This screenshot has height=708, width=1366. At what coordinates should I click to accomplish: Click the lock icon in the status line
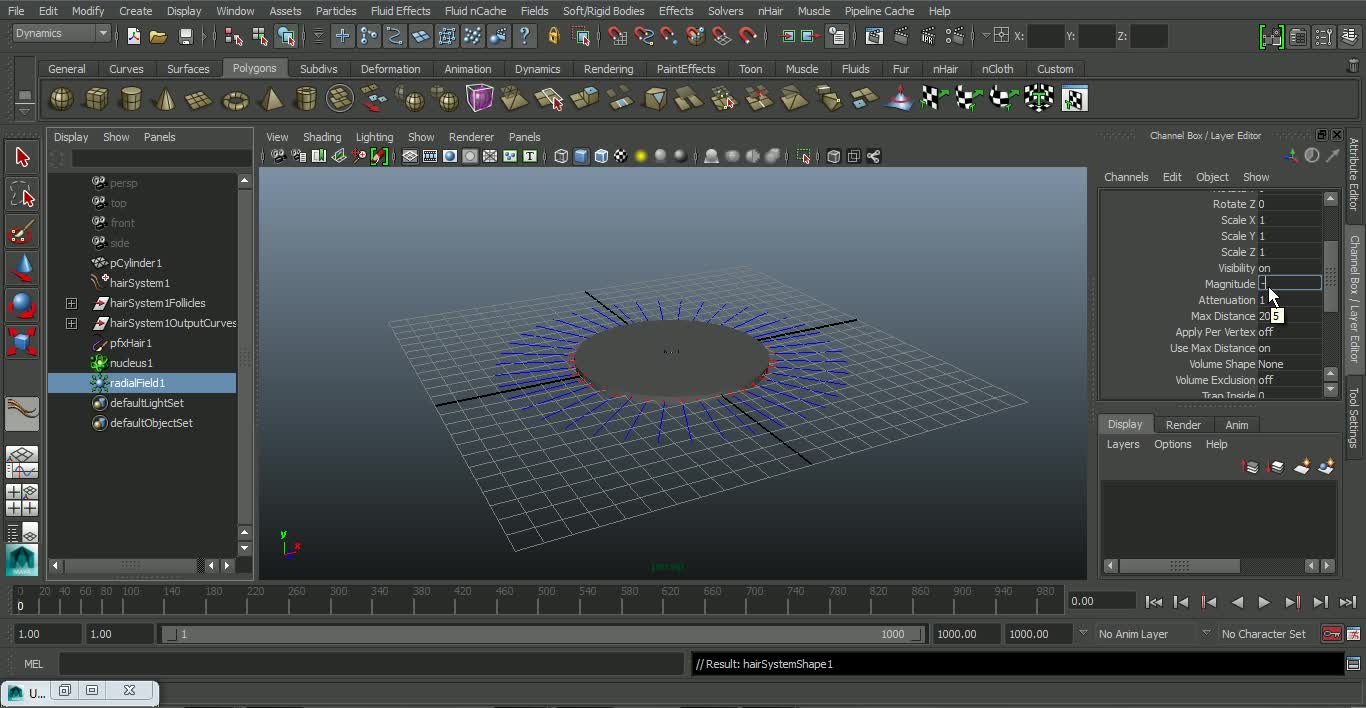[553, 36]
